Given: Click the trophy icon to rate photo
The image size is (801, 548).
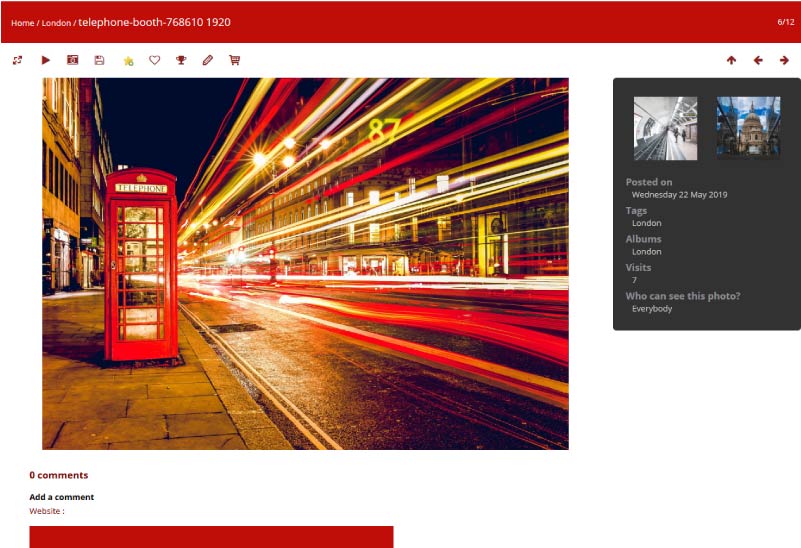Looking at the screenshot, I should click(181, 60).
